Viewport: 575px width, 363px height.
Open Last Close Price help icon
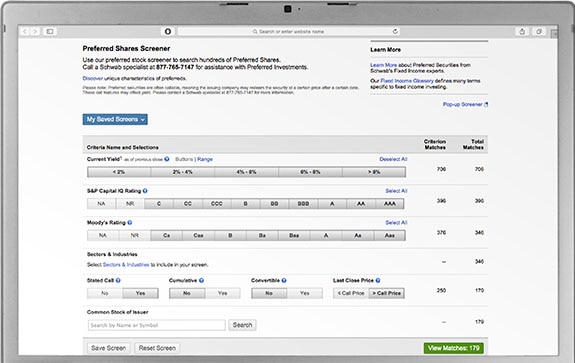coord(378,280)
